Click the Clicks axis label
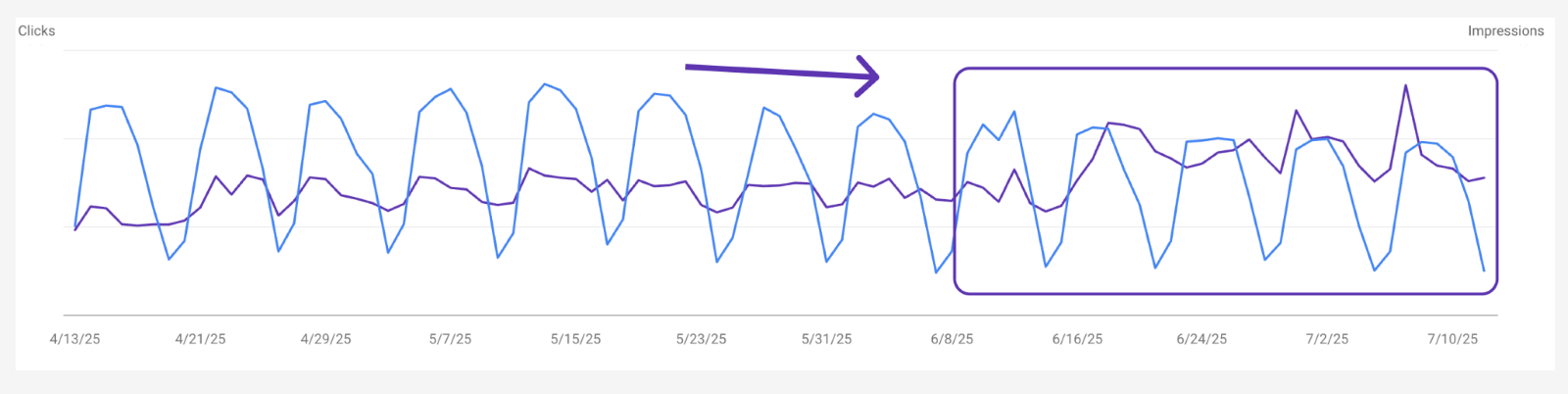Viewport: 1568px width, 394px height. [x=36, y=31]
